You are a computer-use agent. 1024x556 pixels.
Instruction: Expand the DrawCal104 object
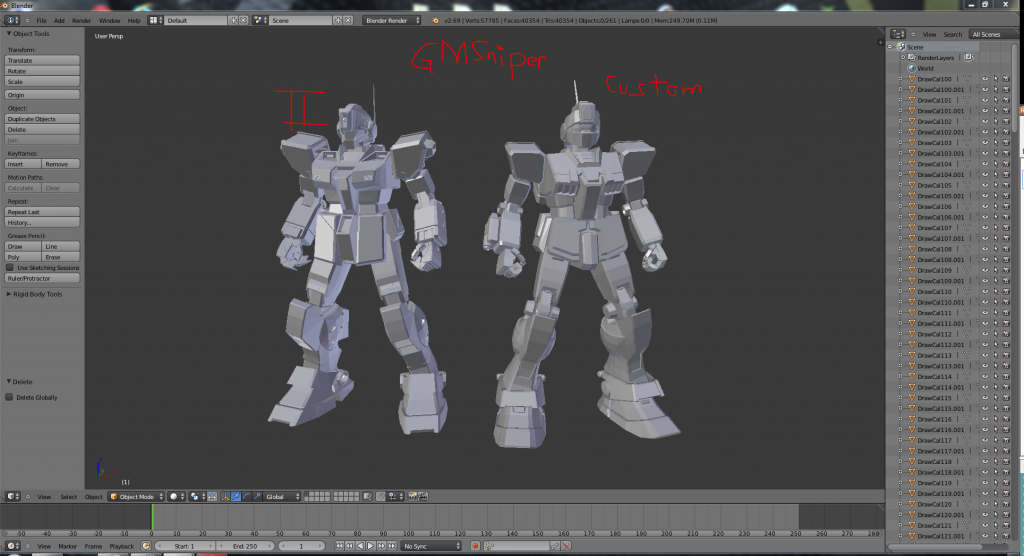tap(901, 164)
